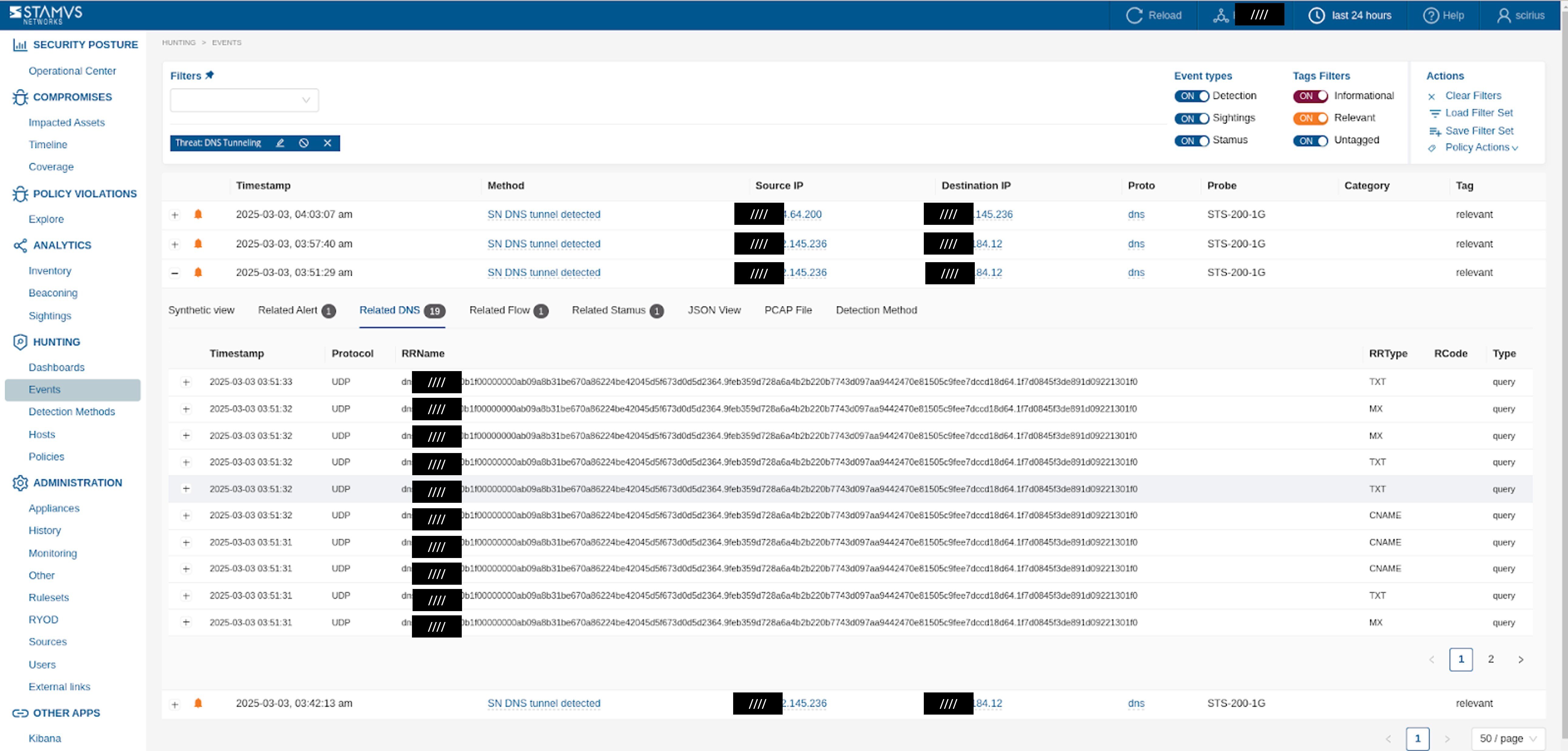Click next page arrow for DNS records
The height and width of the screenshot is (751, 1568).
click(1521, 659)
